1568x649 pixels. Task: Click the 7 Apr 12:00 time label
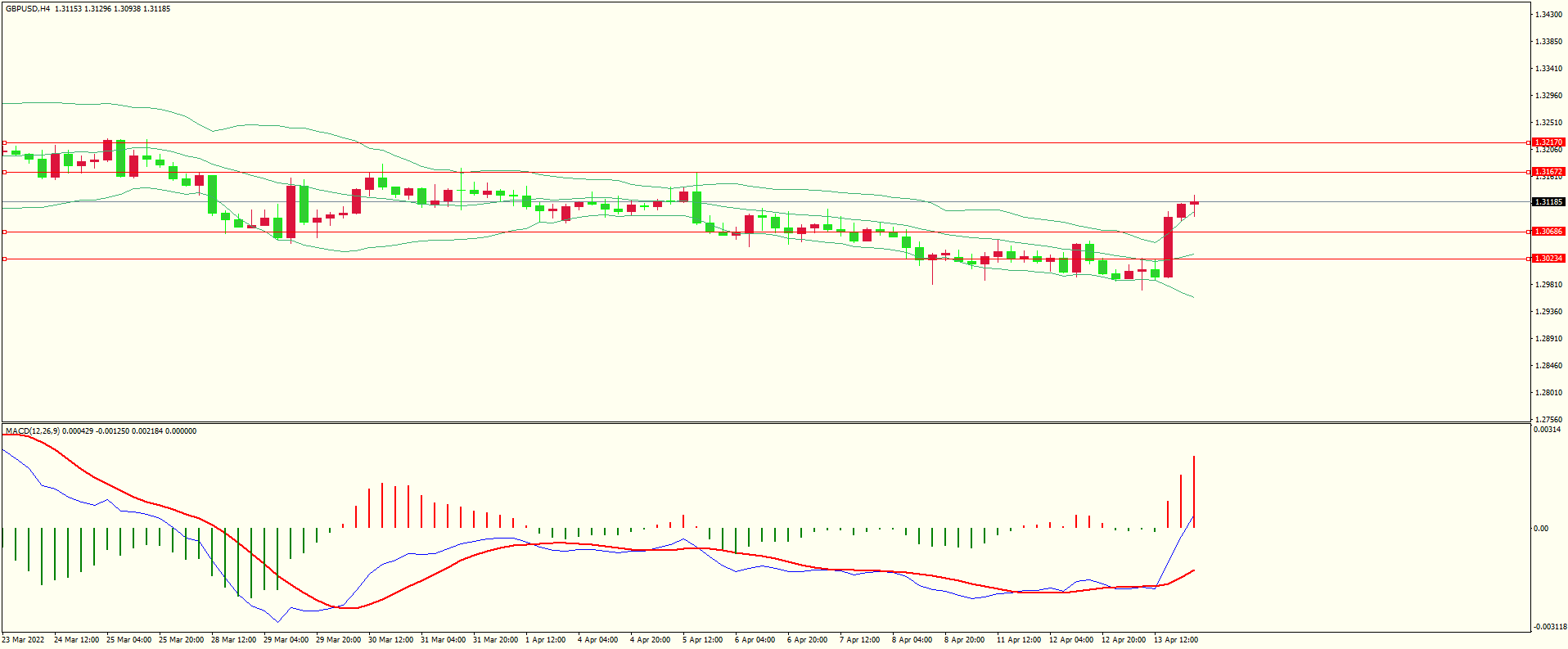click(x=859, y=640)
